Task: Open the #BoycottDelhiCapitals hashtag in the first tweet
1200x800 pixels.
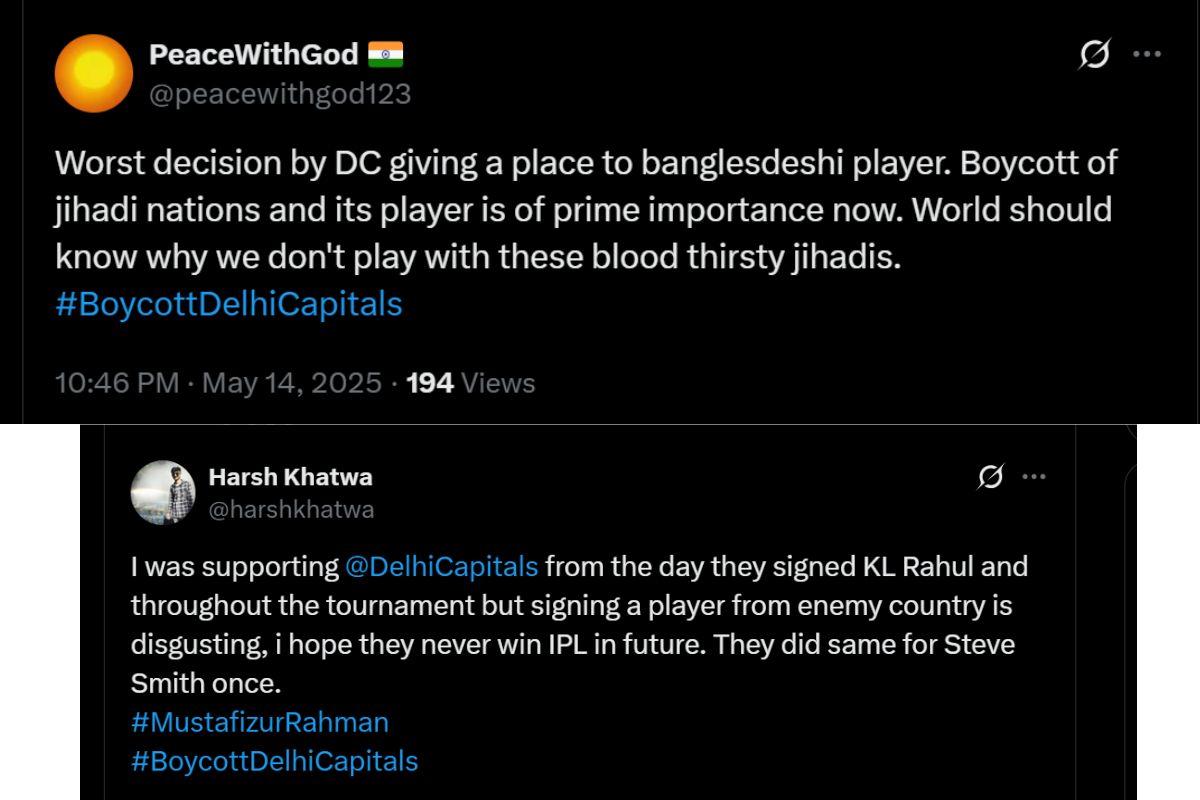Action: pos(229,304)
